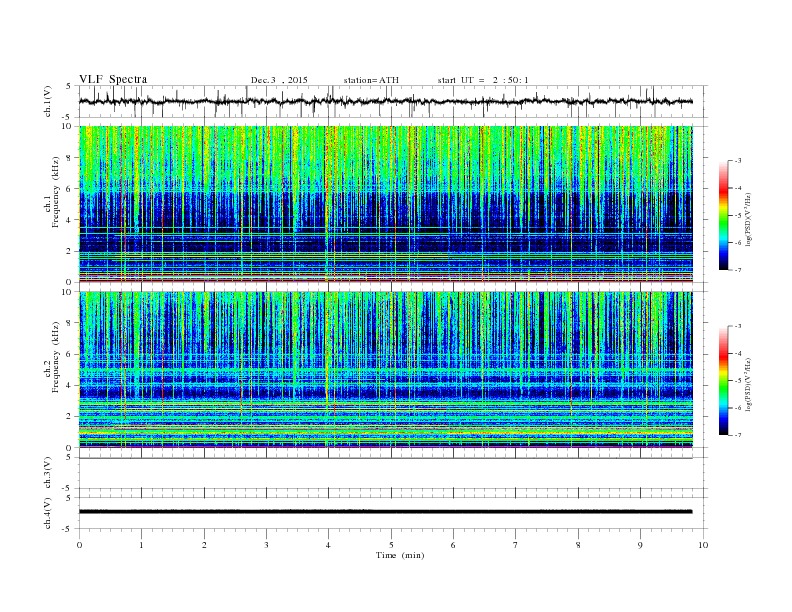Click the ch.2 'Frequency (kHz)' axis label
This screenshot has height=612, width=792.
[55, 358]
